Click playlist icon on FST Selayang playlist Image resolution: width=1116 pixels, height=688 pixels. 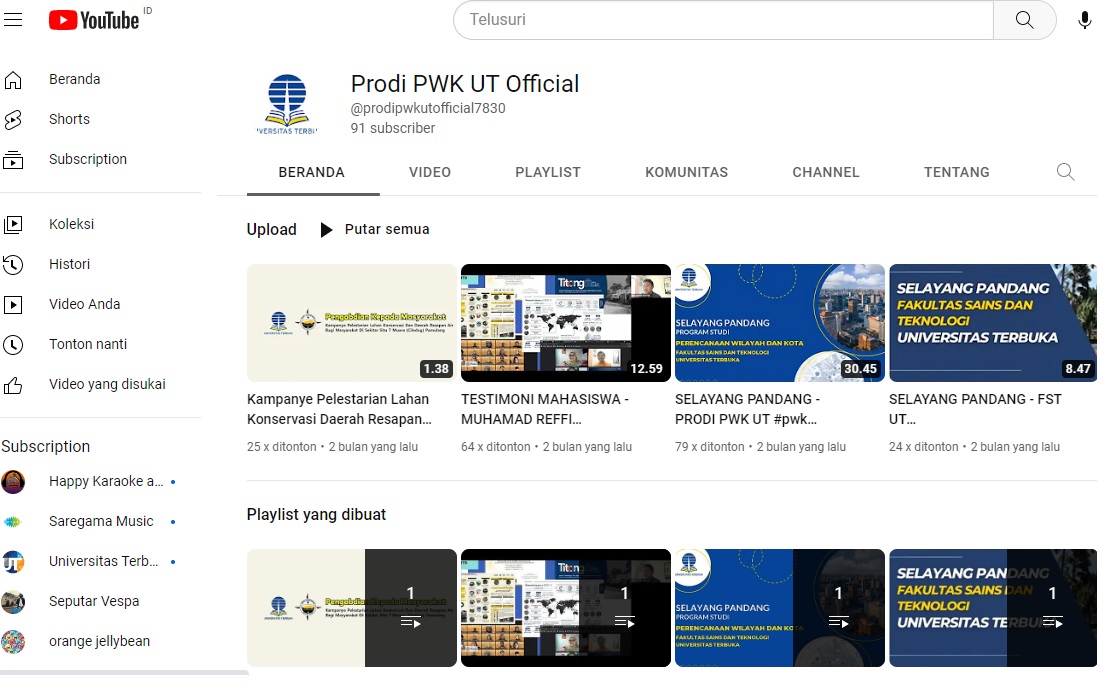coord(1053,623)
